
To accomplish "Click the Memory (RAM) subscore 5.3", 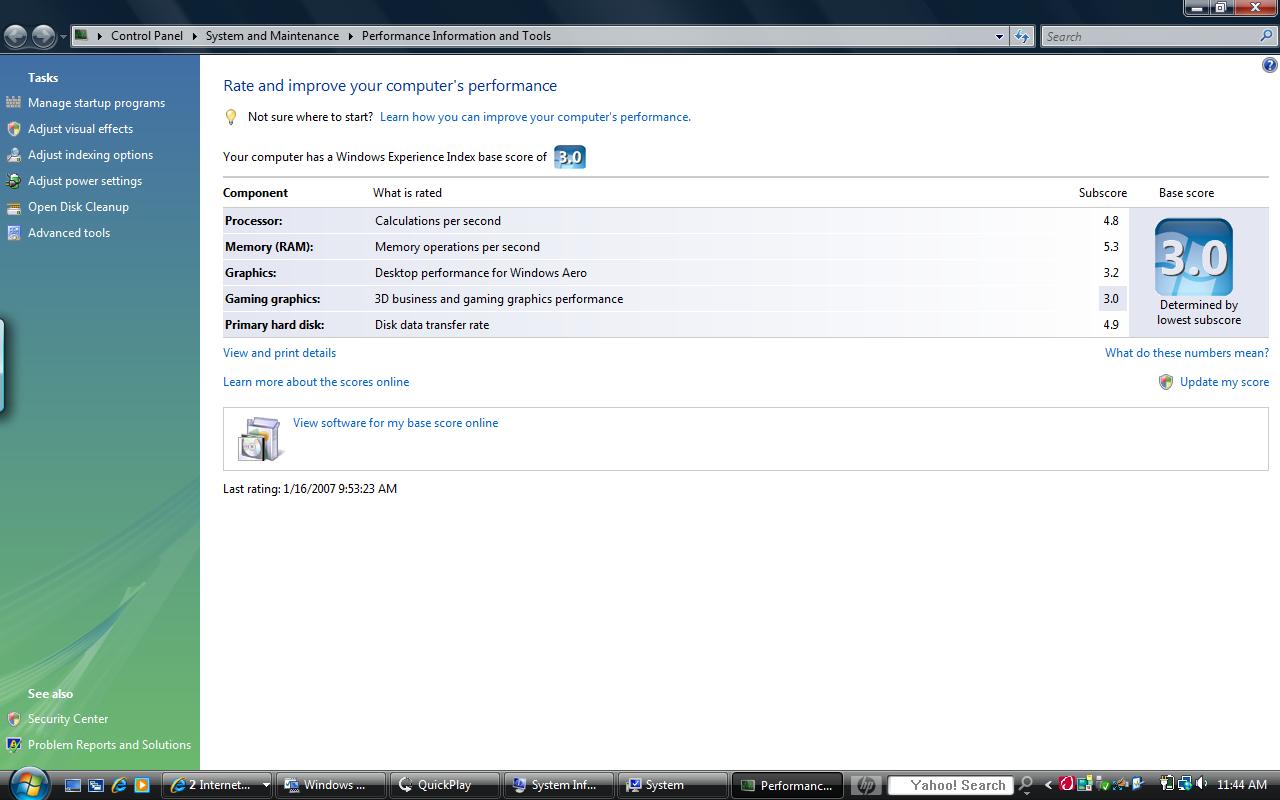I will [1111, 247].
